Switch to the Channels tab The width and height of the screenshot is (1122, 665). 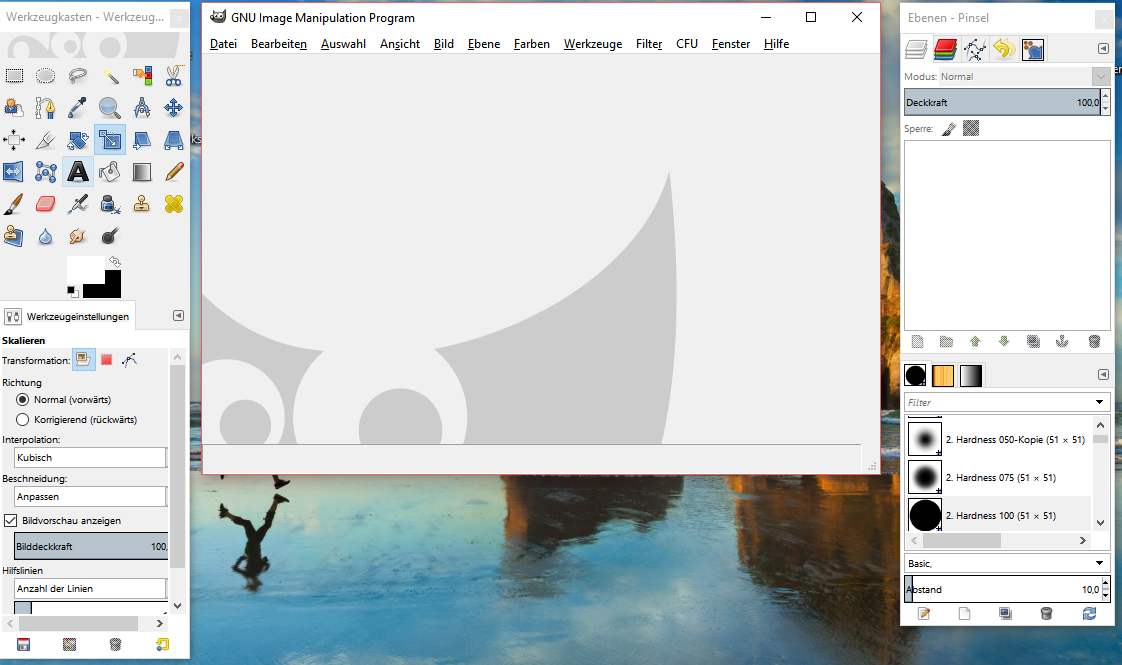[947, 49]
